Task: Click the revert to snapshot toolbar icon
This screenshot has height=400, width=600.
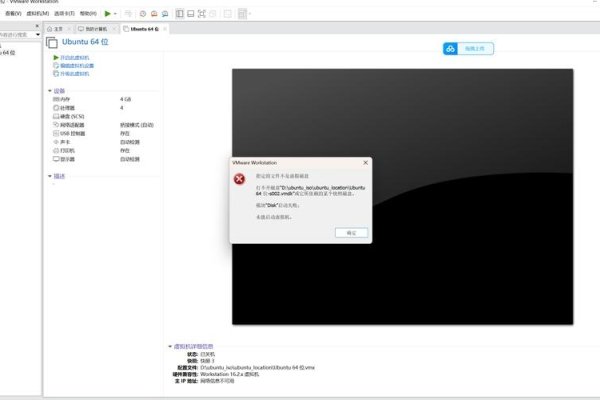Action: (x=154, y=14)
